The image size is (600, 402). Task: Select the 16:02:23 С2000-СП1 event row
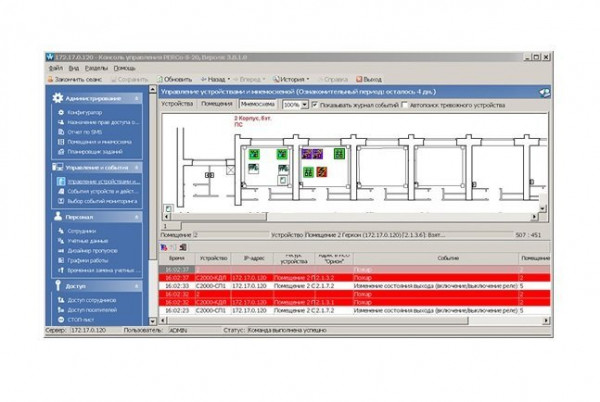pos(350,310)
